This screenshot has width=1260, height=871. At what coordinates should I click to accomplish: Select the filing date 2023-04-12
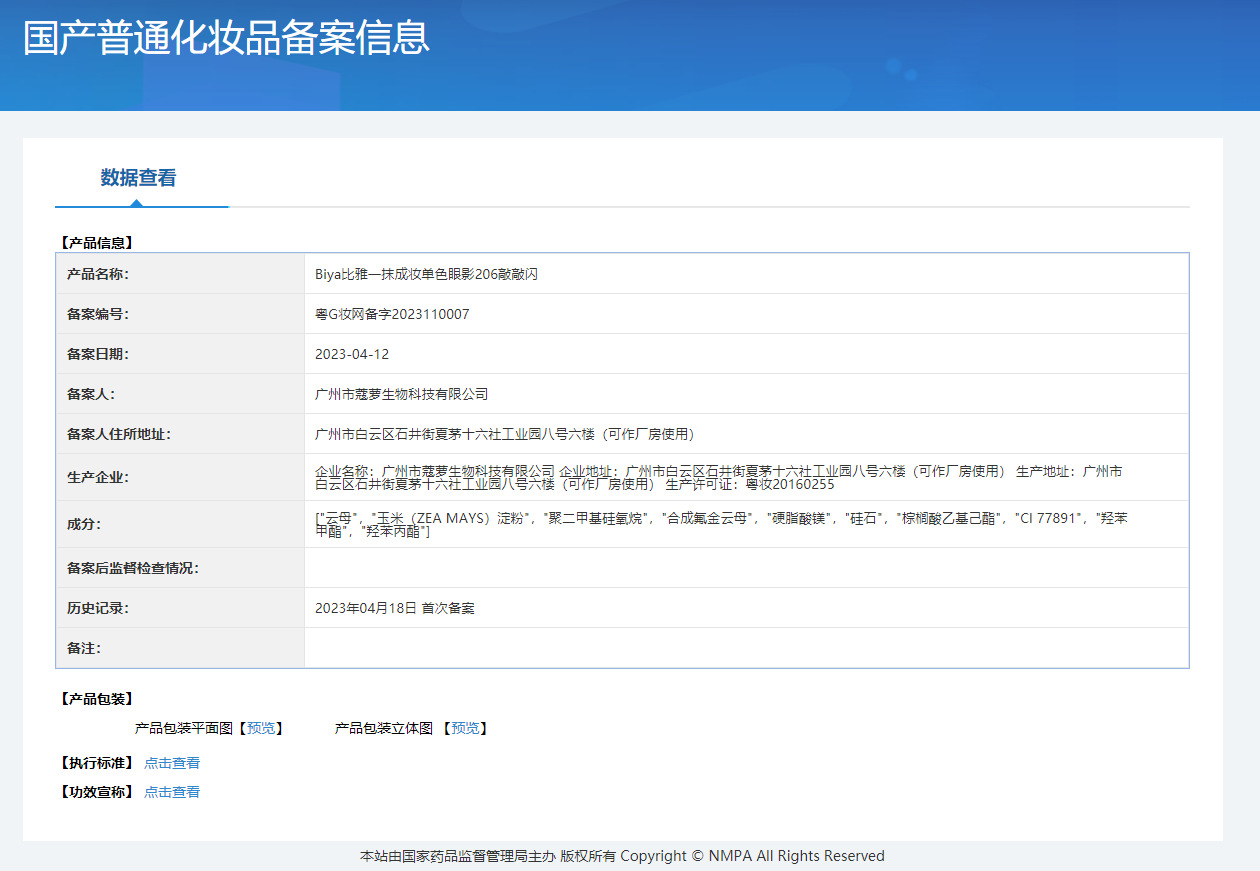tap(352, 354)
